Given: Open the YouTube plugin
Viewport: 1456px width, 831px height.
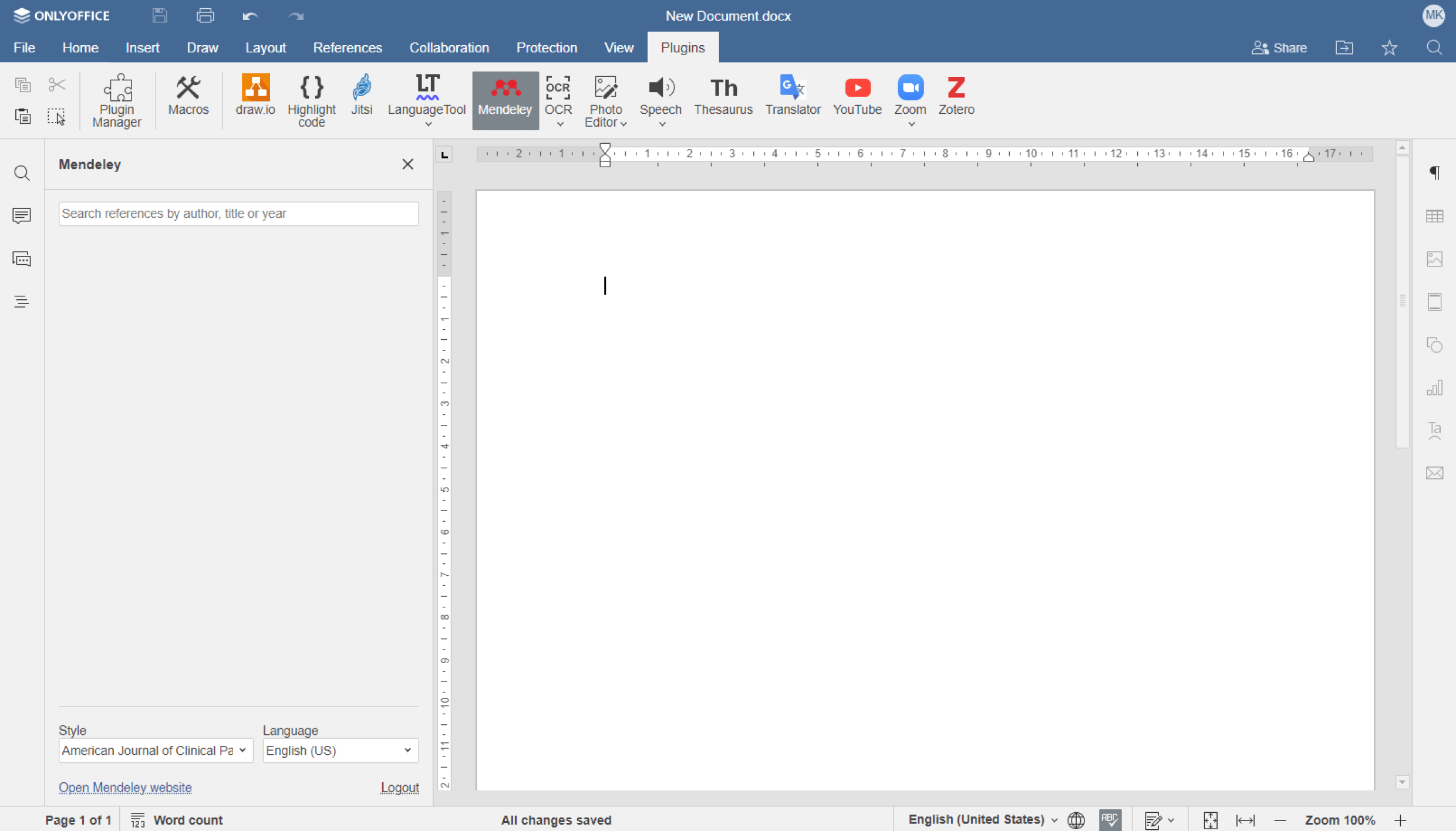Looking at the screenshot, I should [857, 95].
